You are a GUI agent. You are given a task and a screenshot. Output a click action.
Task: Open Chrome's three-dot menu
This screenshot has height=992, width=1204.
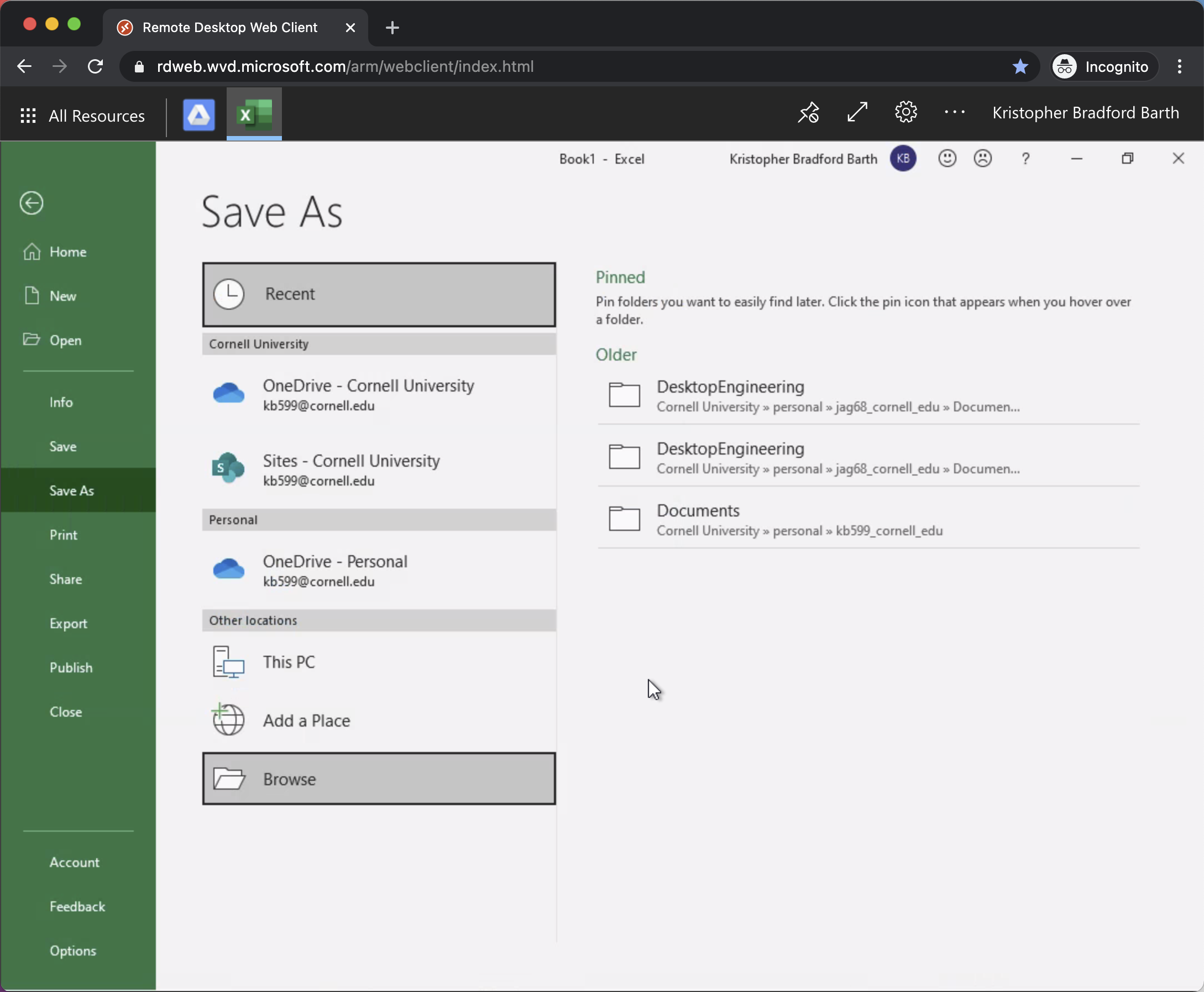pos(1180,66)
